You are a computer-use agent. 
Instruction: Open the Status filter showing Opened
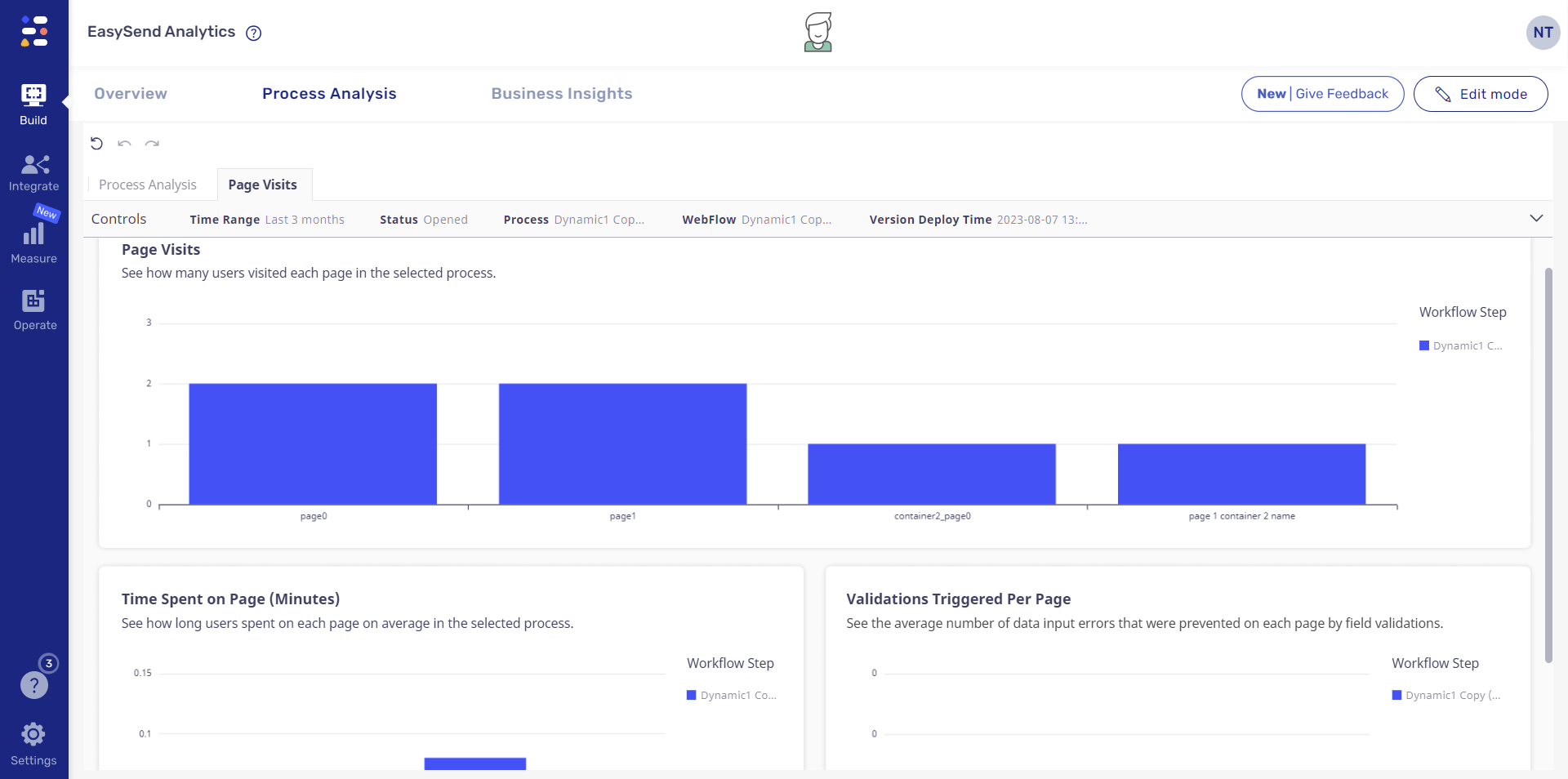[423, 220]
